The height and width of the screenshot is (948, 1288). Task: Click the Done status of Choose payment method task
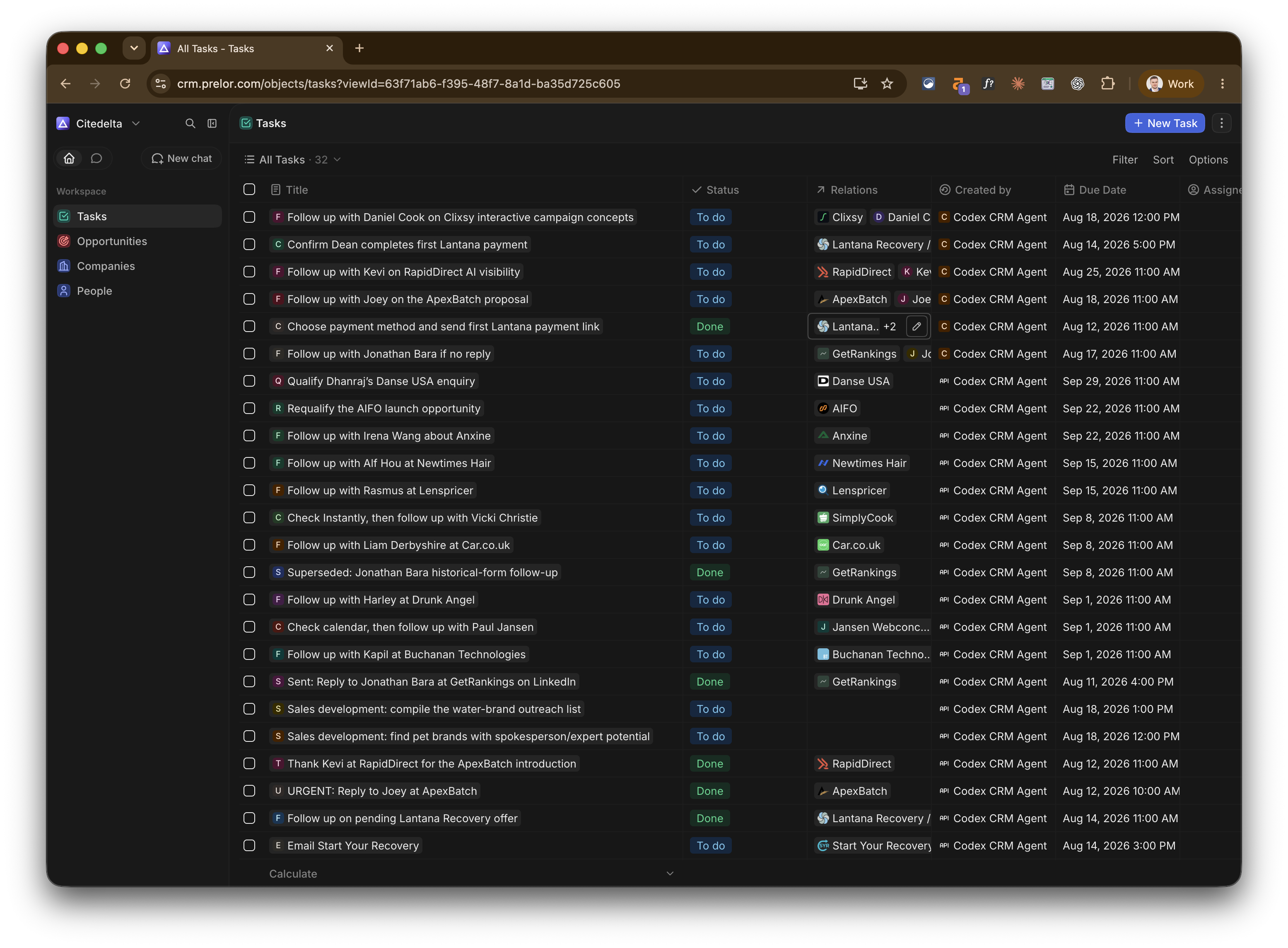tap(709, 327)
